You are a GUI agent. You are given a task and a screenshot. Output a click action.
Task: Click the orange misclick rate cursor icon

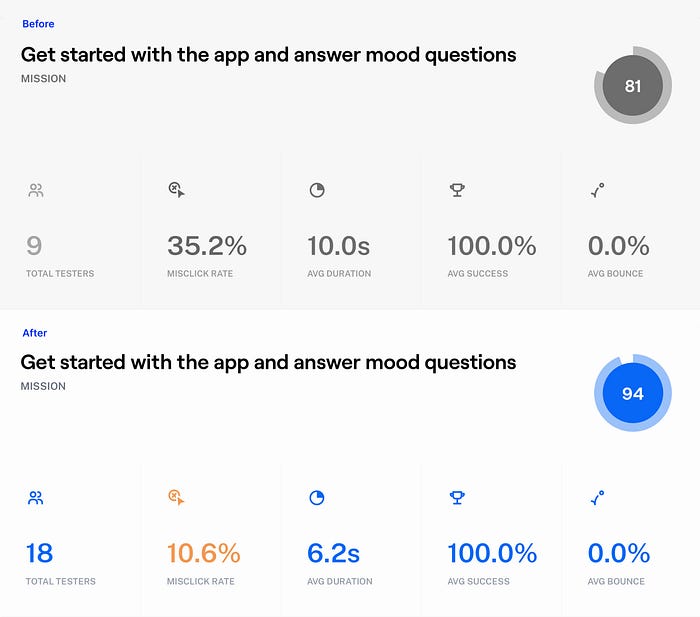click(x=176, y=497)
